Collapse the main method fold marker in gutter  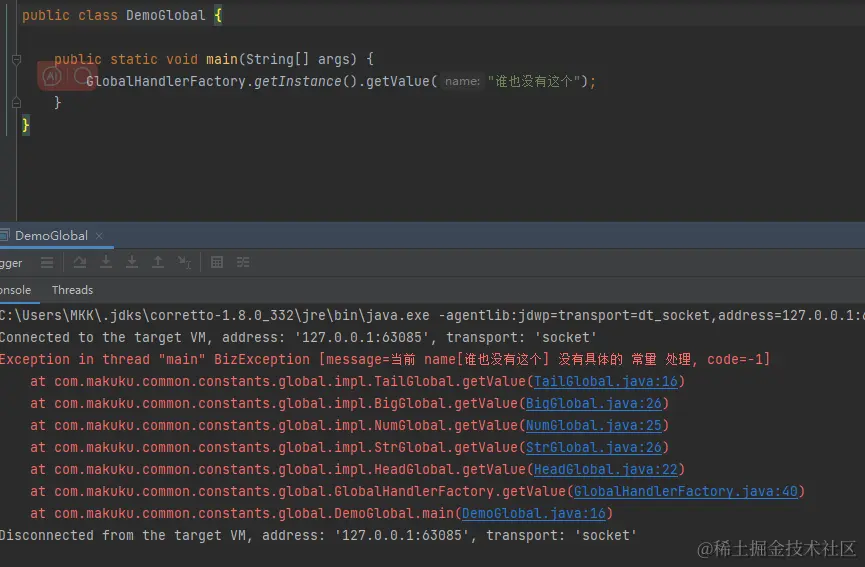(x=17, y=60)
